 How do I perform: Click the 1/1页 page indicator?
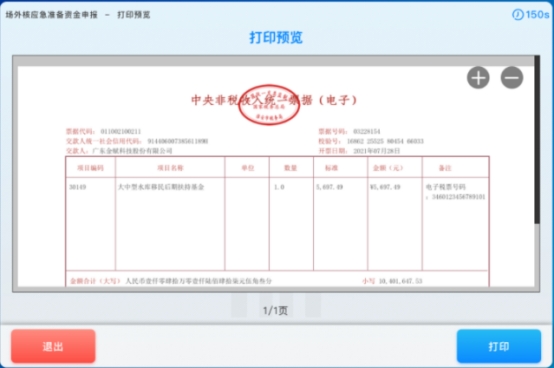(275, 310)
